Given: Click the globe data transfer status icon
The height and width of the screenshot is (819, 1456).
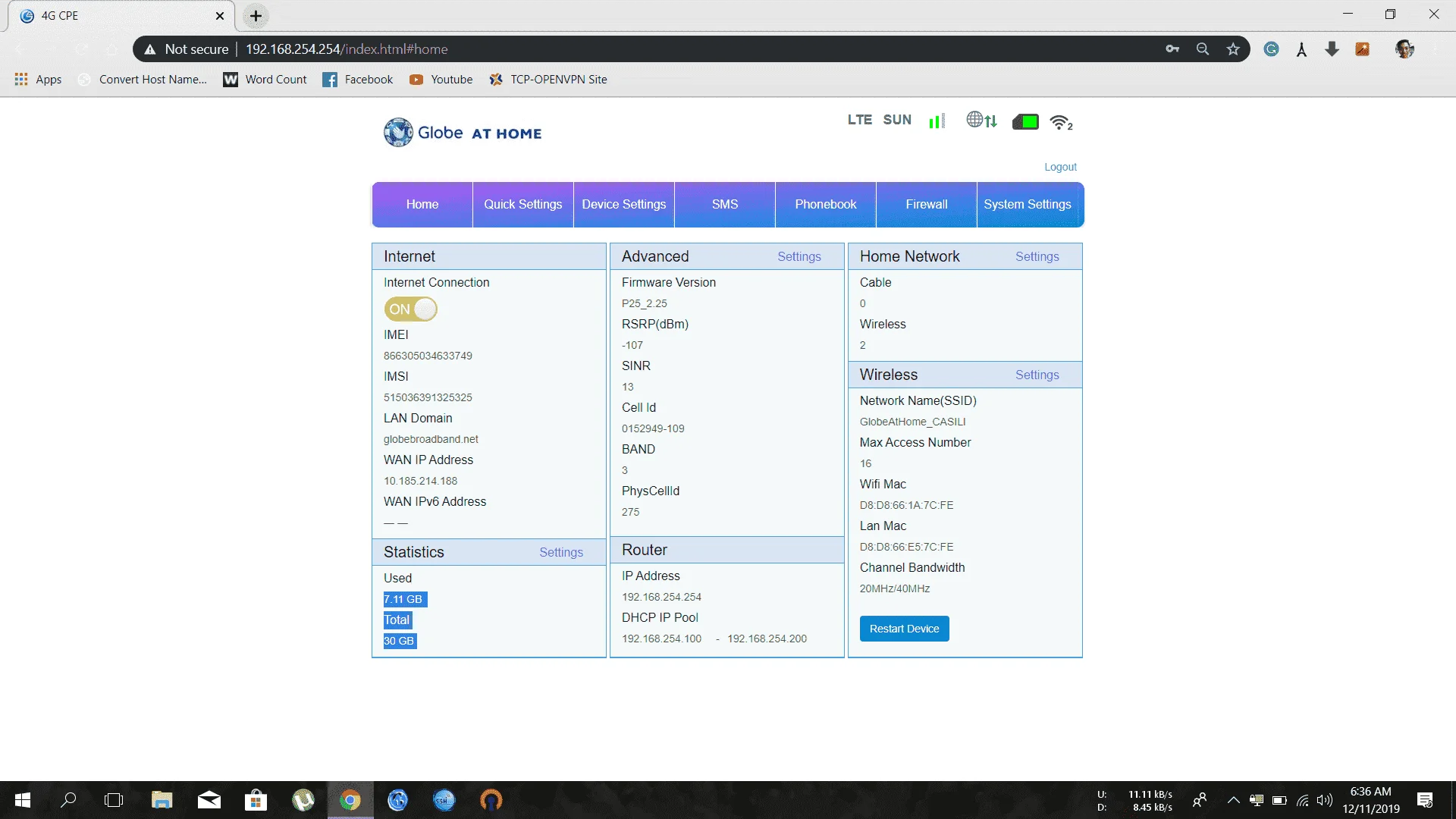Looking at the screenshot, I should pyautogui.click(x=981, y=120).
